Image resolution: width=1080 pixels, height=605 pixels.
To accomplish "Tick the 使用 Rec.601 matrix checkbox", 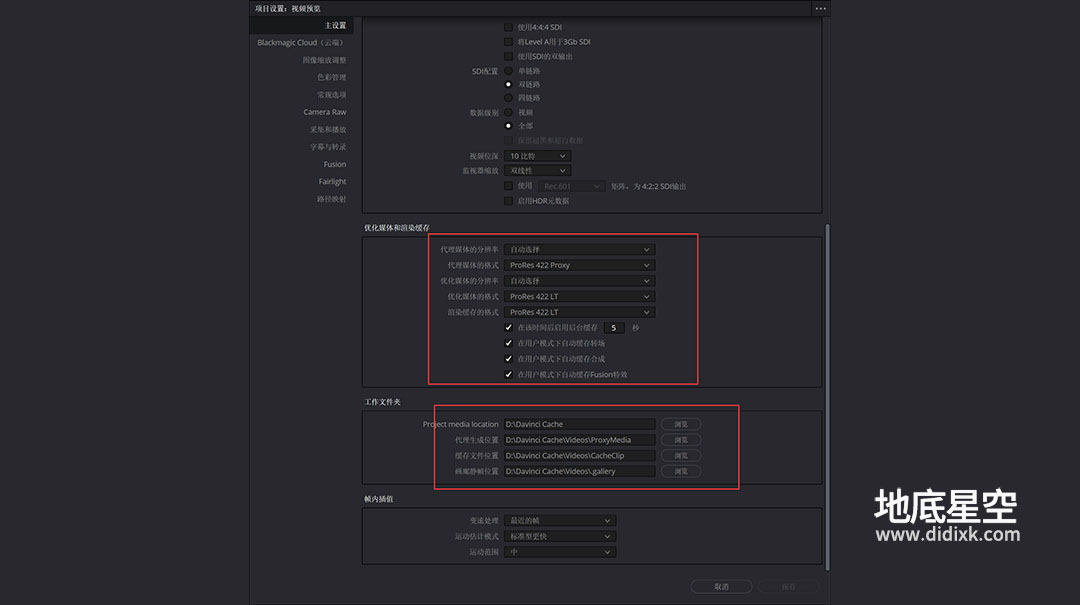I will point(508,186).
